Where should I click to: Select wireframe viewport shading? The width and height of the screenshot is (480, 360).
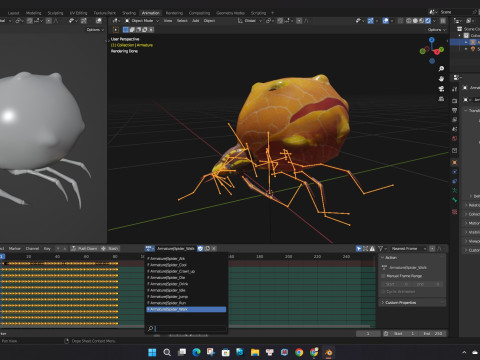[409, 21]
